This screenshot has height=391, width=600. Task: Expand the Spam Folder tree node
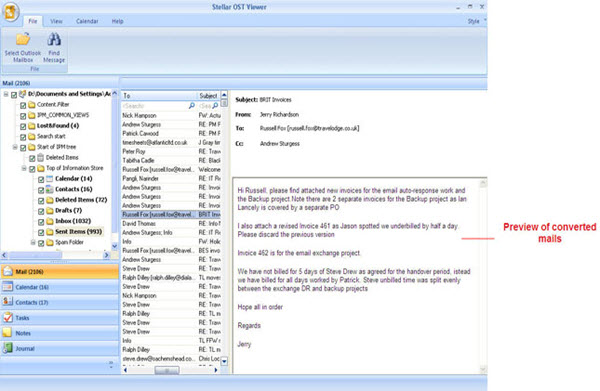pos(33,242)
